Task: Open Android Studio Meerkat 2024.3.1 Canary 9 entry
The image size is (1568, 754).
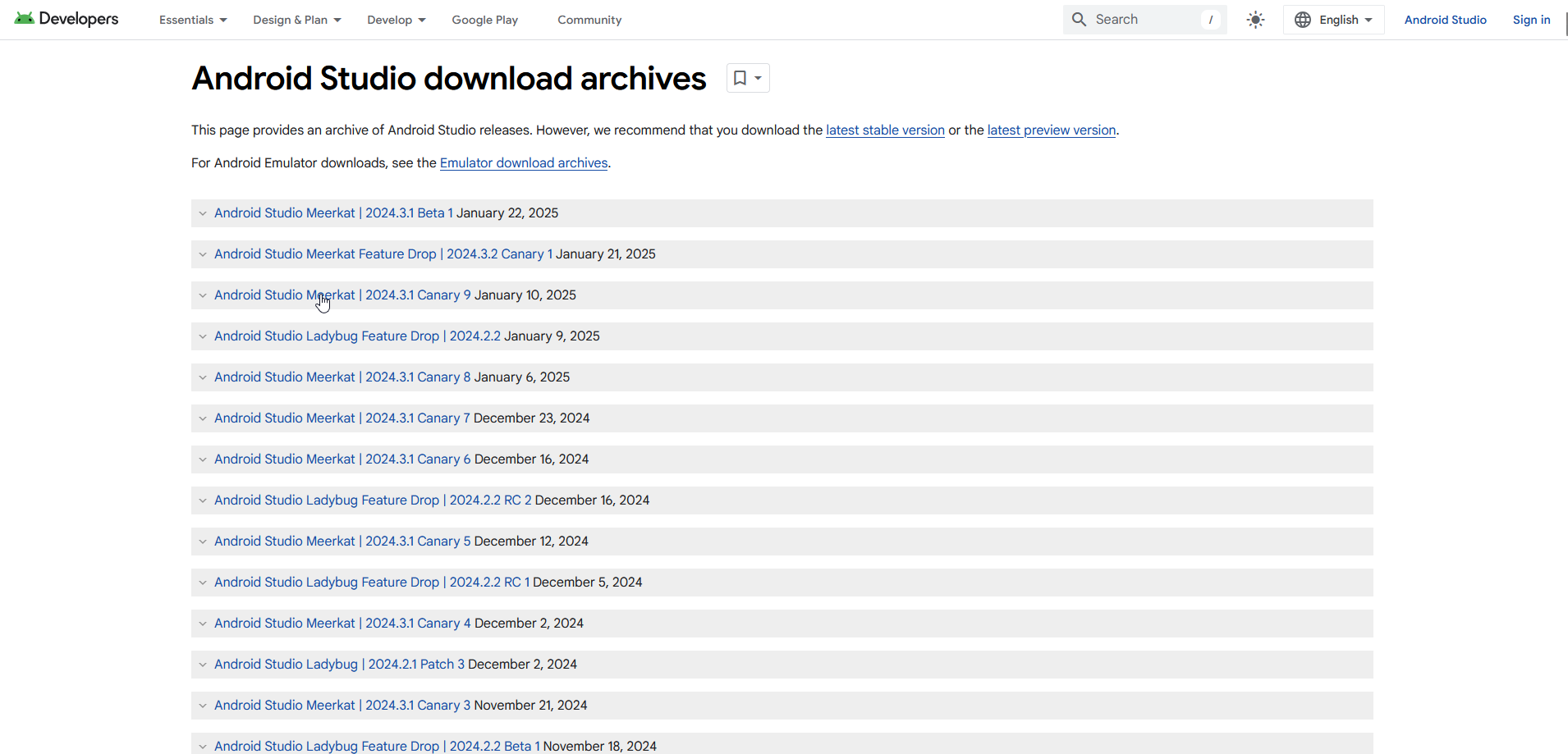Action: tap(342, 295)
